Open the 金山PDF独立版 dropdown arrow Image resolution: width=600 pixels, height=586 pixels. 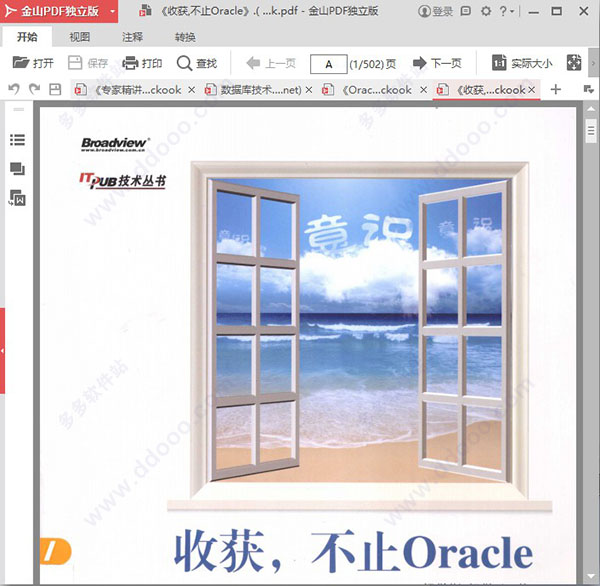112,11
